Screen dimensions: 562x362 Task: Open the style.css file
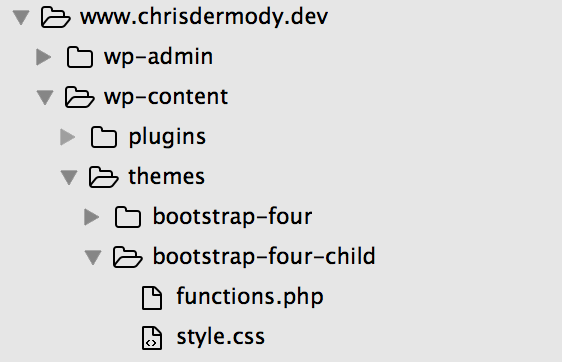coord(221,337)
